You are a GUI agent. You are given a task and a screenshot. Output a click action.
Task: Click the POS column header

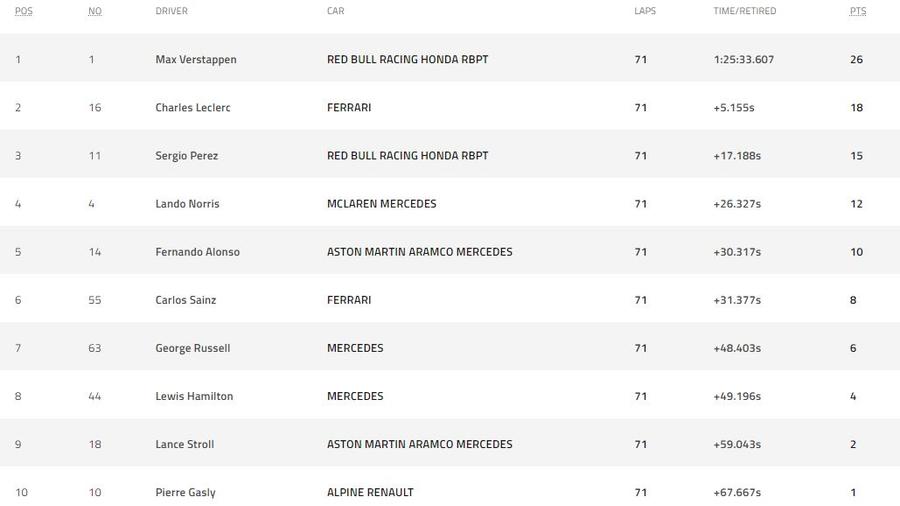click(24, 11)
